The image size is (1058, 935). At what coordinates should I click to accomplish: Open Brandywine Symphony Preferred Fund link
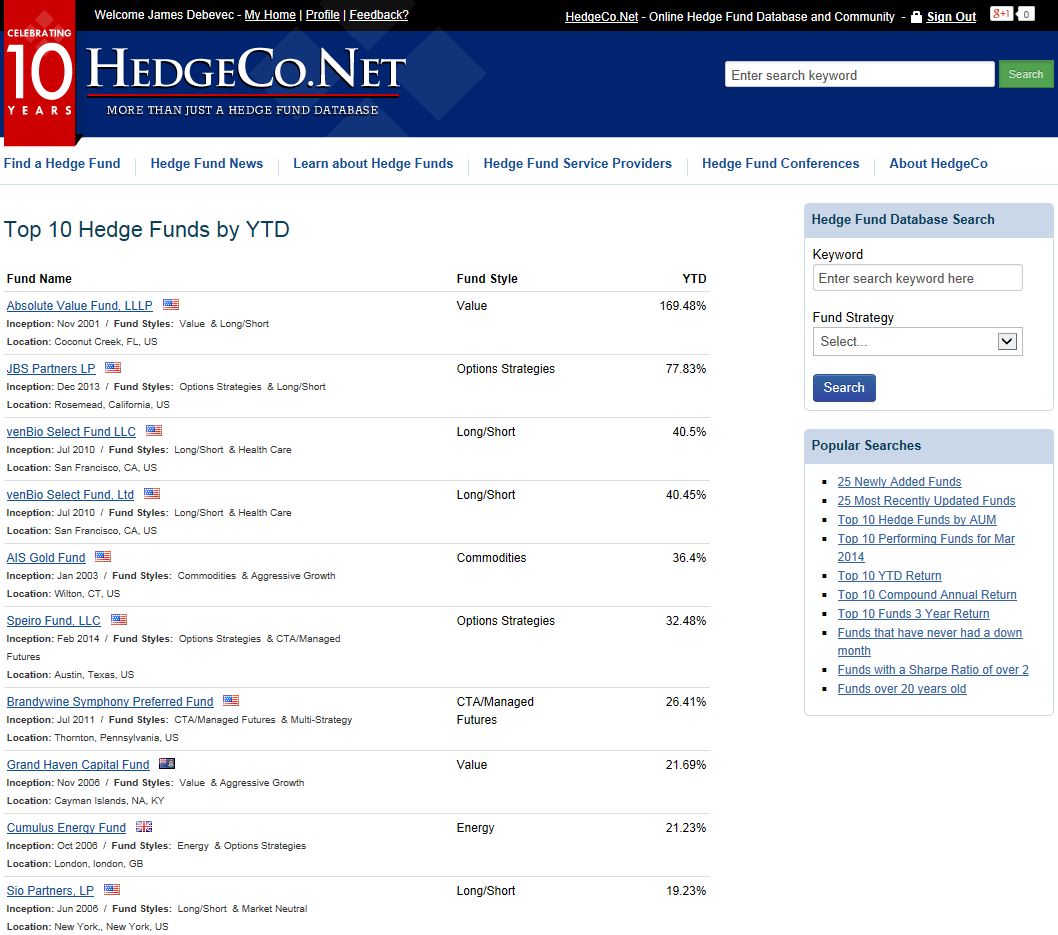[x=110, y=702]
